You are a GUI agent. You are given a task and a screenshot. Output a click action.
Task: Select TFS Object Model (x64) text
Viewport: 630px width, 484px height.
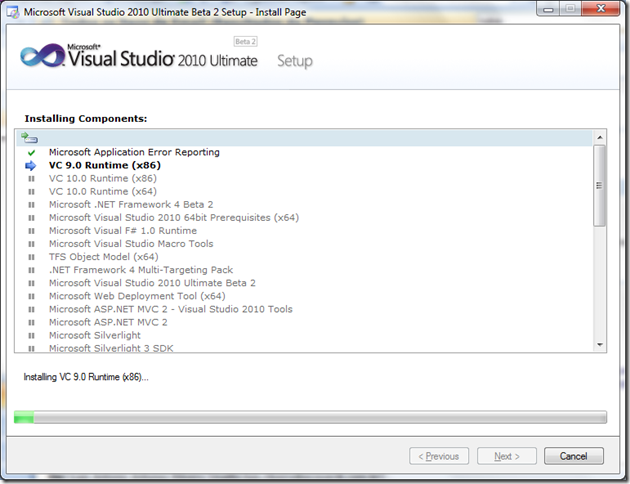(104, 257)
